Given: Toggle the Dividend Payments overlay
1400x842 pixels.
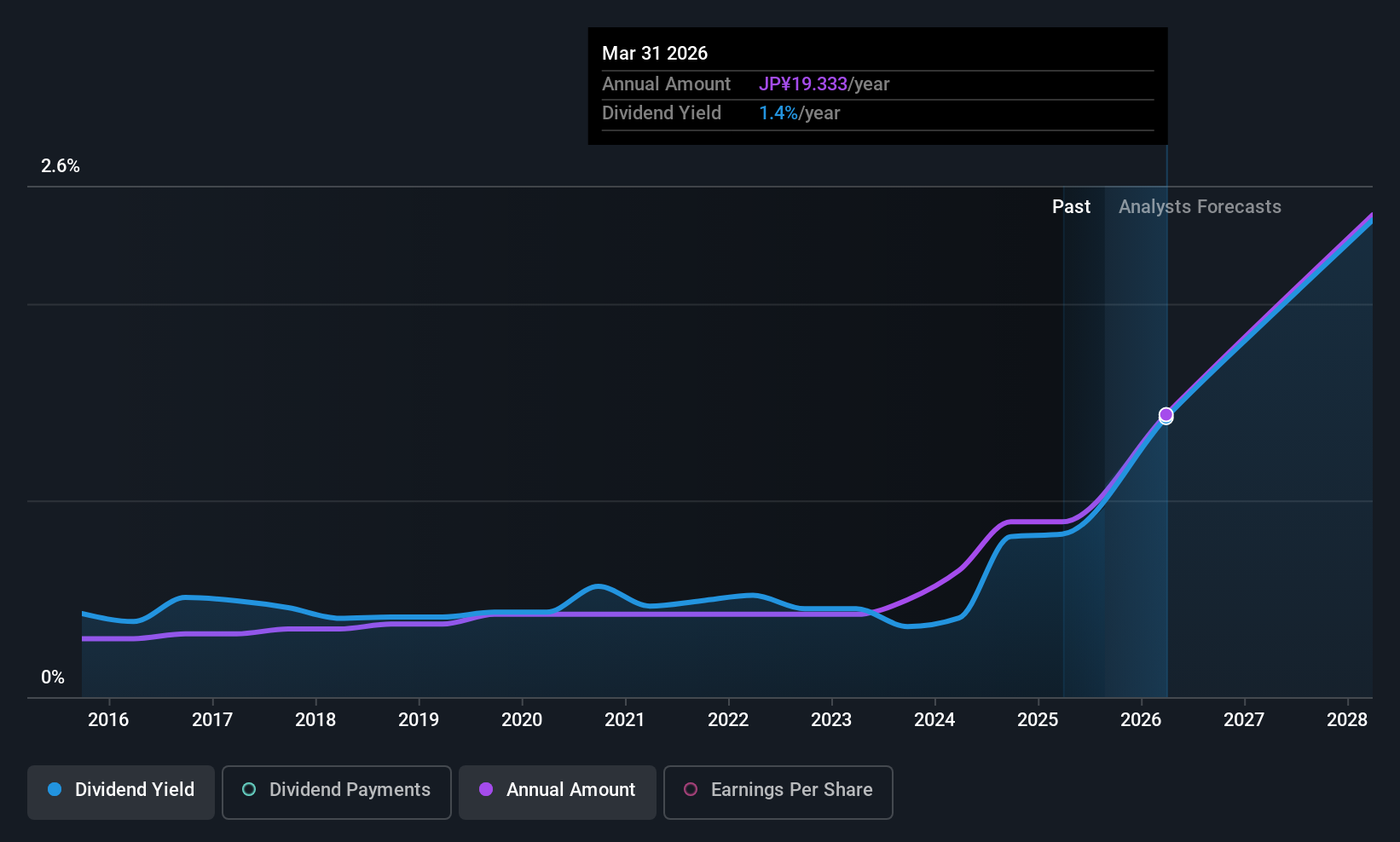Looking at the screenshot, I should [336, 792].
